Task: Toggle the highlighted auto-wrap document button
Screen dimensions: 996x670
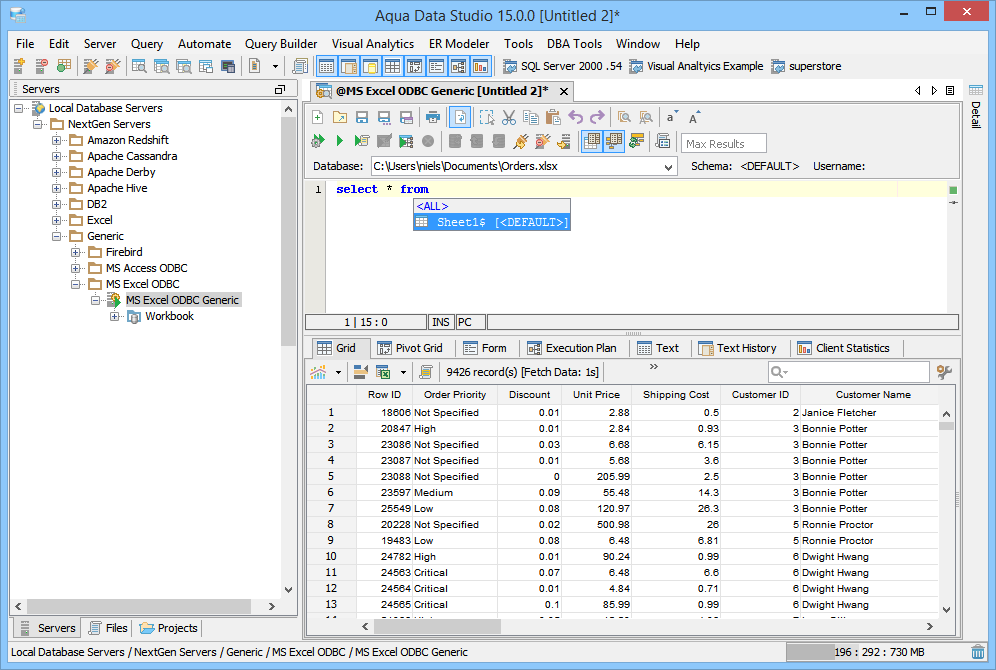Action: (x=460, y=117)
